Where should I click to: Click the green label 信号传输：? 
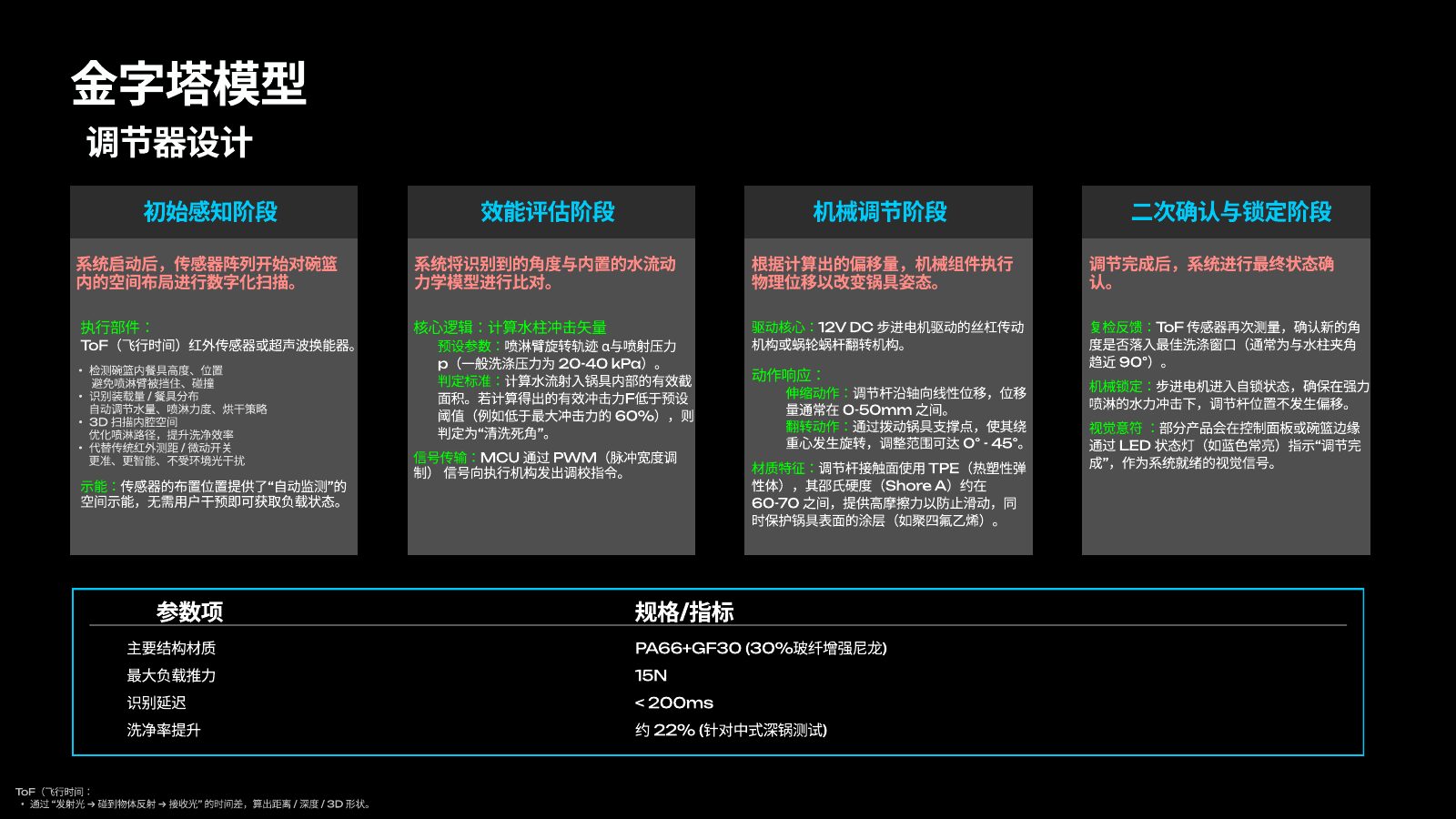(446, 458)
